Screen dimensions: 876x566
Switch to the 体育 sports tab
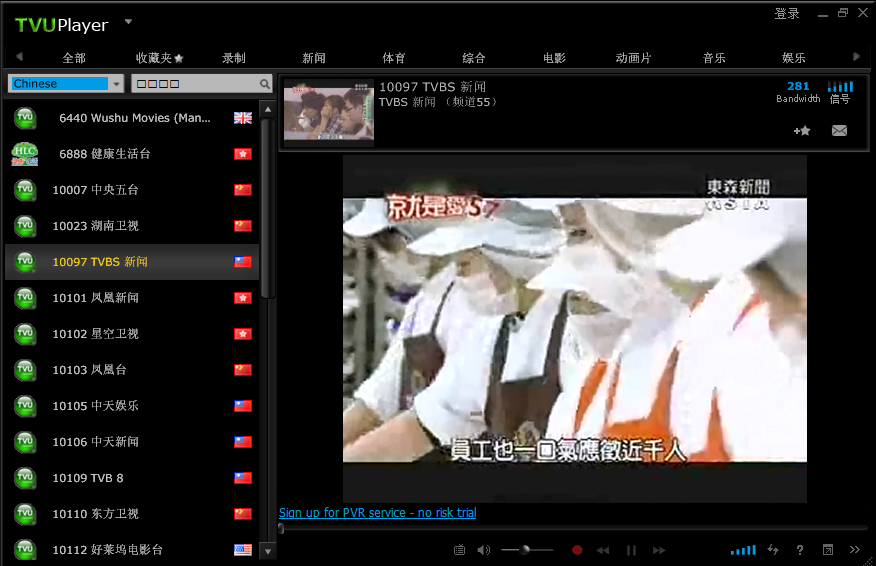pyautogui.click(x=394, y=58)
